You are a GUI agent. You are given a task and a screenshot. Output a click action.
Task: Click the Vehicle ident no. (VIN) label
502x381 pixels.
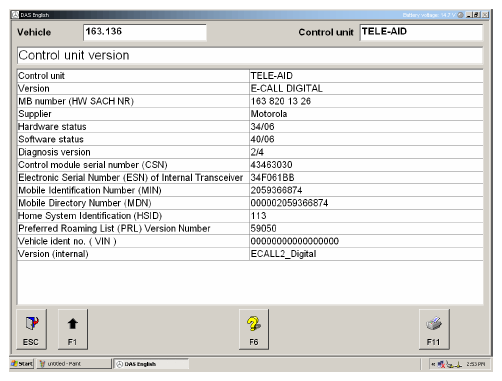pos(67,241)
